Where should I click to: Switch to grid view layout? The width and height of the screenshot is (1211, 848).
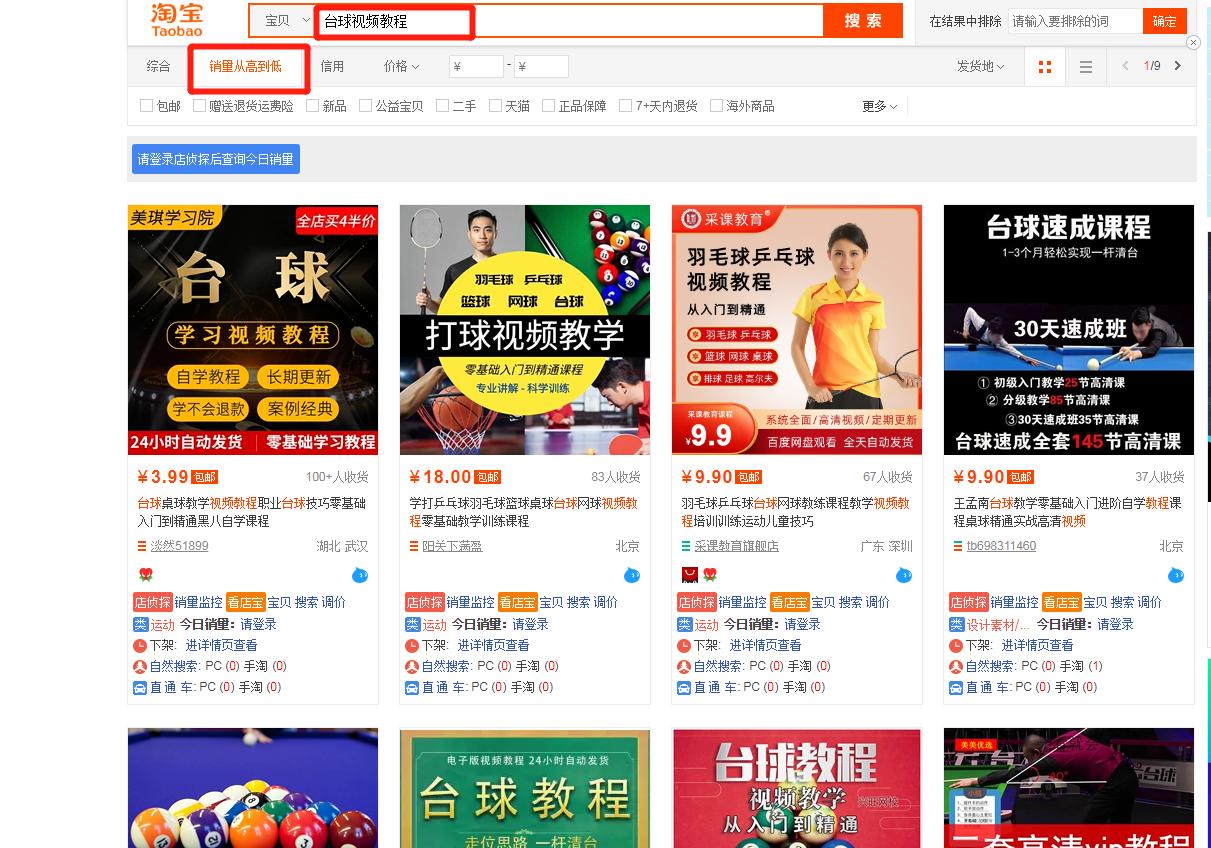pyautogui.click(x=1045, y=66)
